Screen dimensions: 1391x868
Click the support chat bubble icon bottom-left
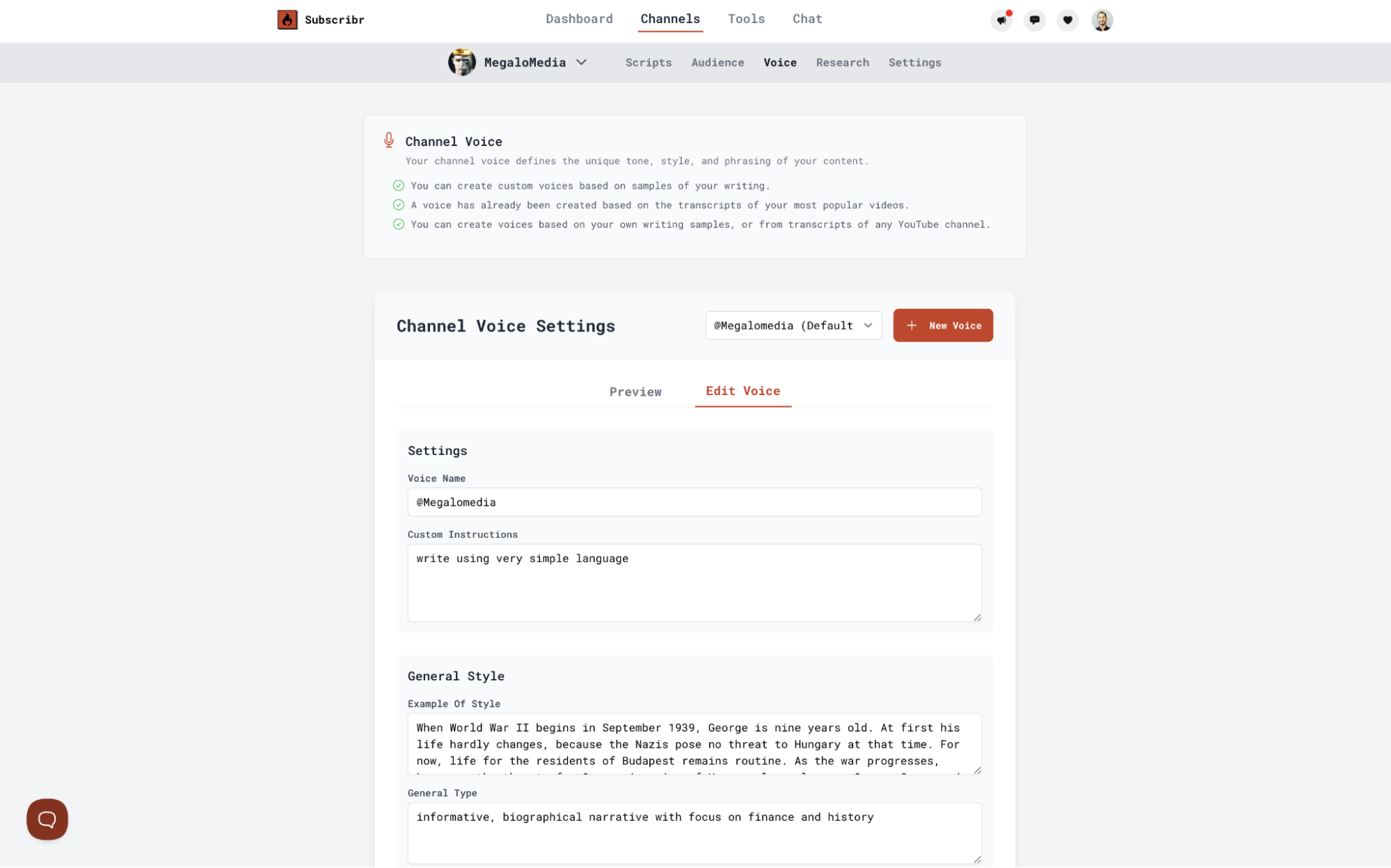tap(48, 819)
